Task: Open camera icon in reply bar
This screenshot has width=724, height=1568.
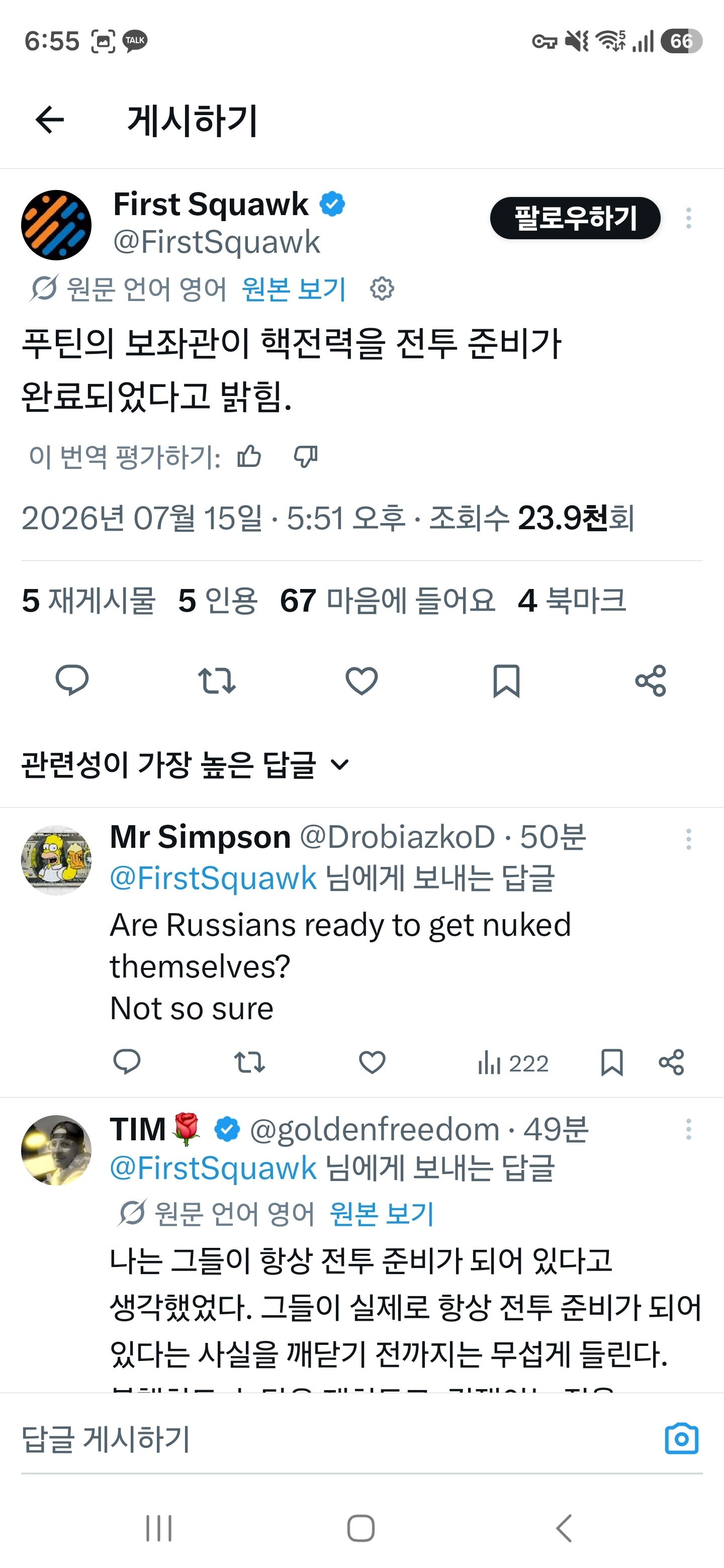Action: [681, 1439]
